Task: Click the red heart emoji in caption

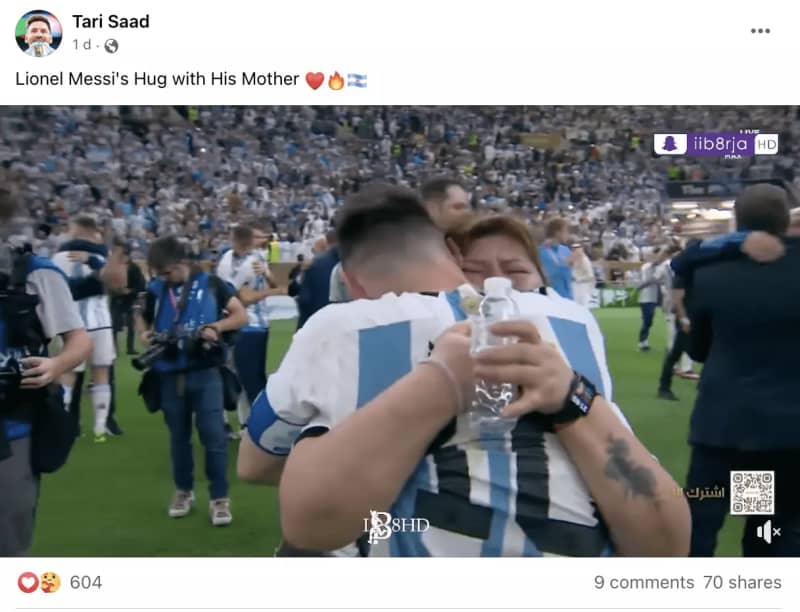Action: [315, 81]
